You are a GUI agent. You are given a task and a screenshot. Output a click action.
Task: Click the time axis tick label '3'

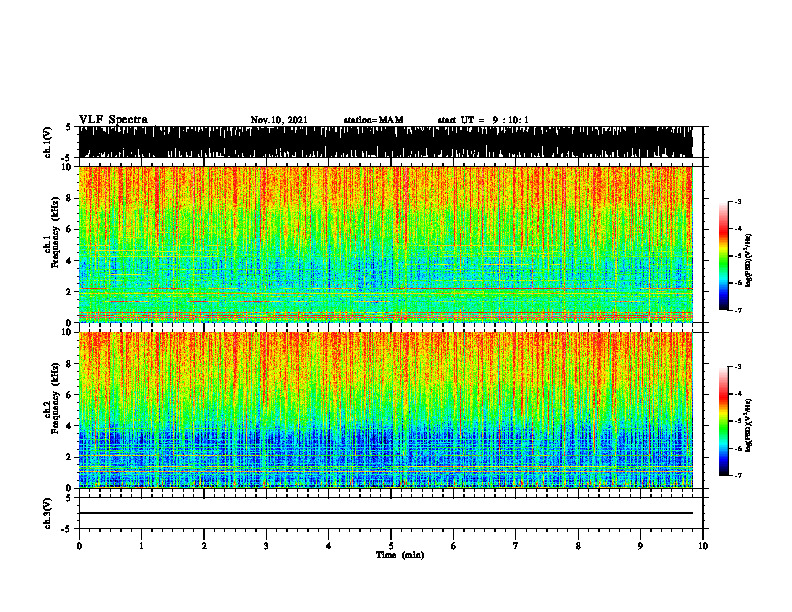click(x=266, y=546)
